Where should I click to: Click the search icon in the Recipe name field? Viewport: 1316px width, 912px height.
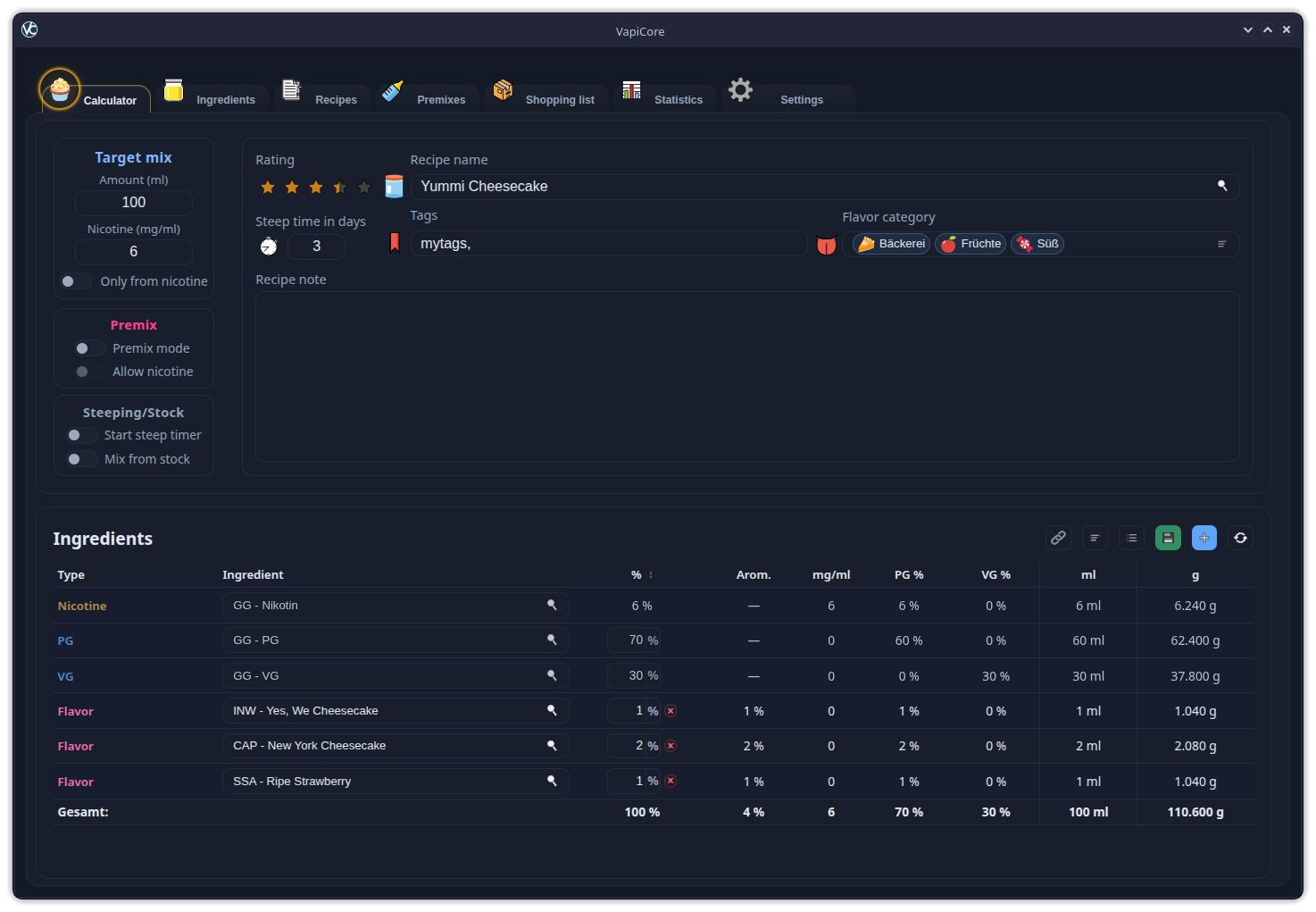tap(1222, 186)
